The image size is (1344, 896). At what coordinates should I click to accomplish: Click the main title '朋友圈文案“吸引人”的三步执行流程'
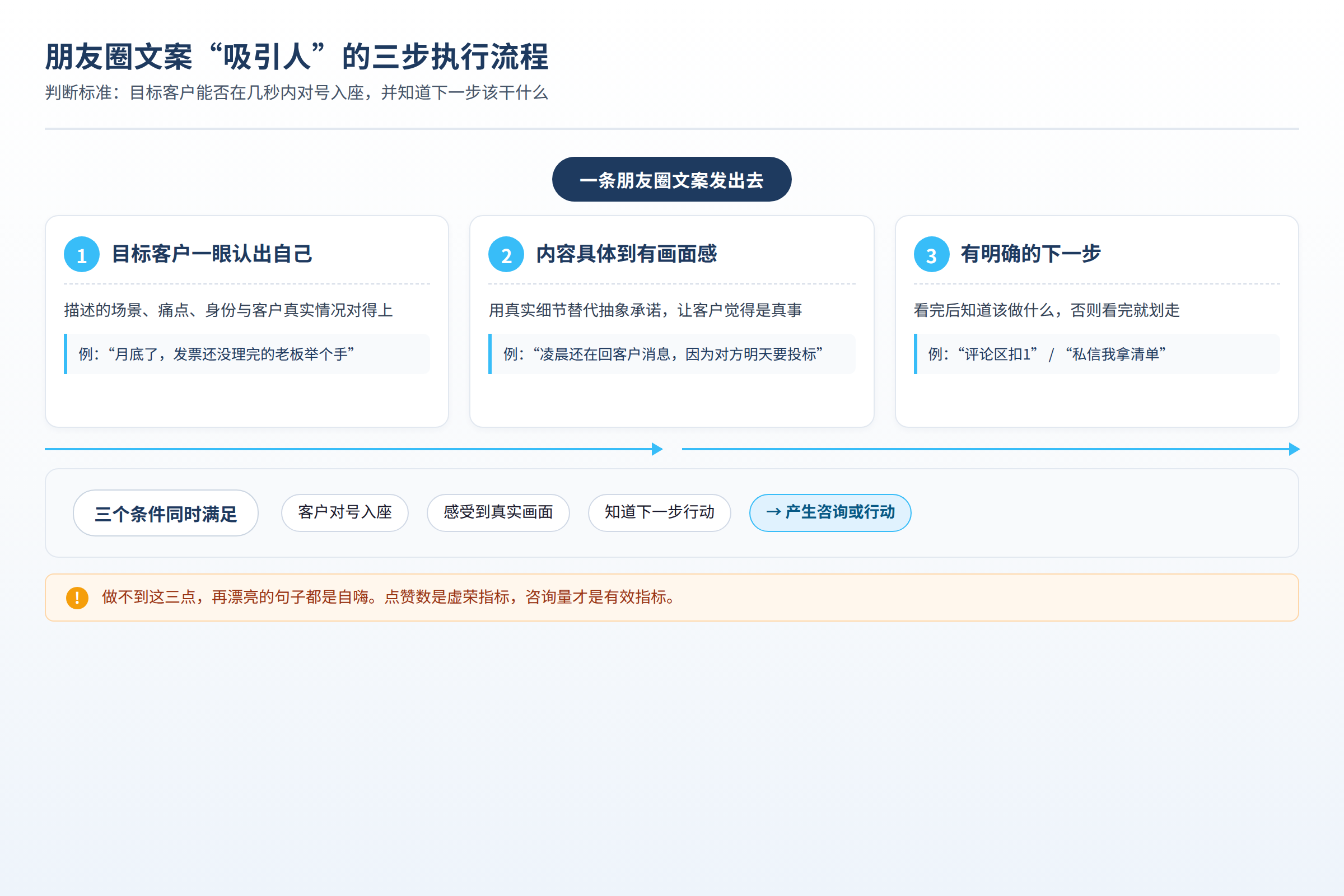pyautogui.click(x=297, y=57)
